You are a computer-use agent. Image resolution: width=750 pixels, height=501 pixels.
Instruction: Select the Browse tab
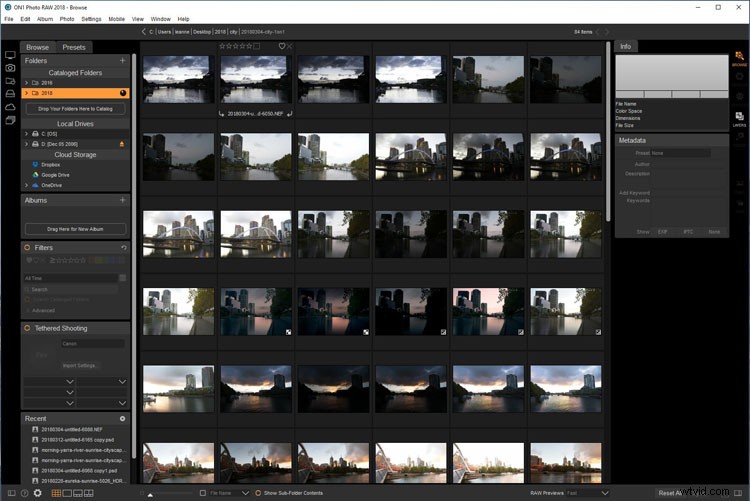click(x=37, y=47)
